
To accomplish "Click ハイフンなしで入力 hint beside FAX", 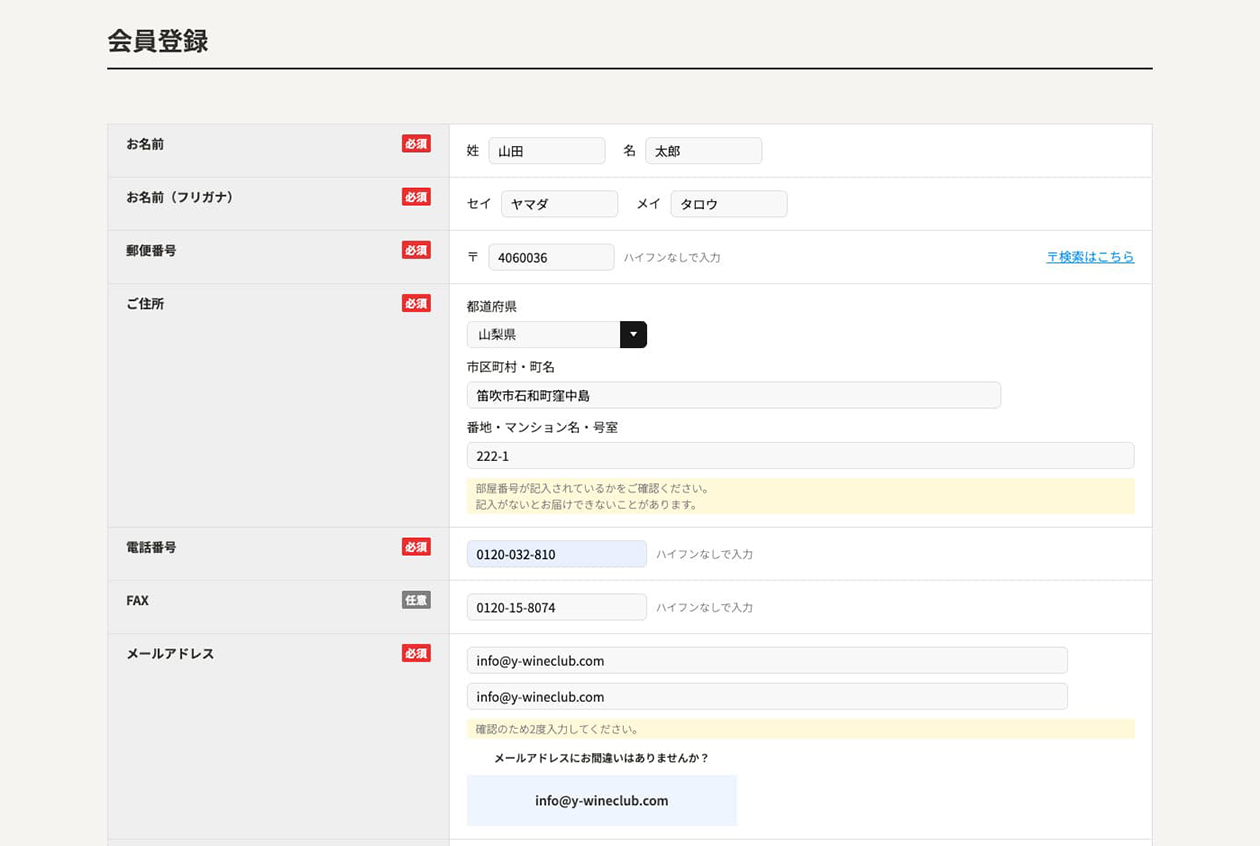I will 705,607.
